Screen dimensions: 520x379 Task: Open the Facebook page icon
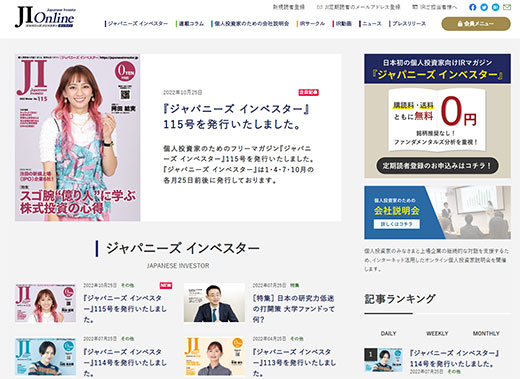[x=472, y=7]
